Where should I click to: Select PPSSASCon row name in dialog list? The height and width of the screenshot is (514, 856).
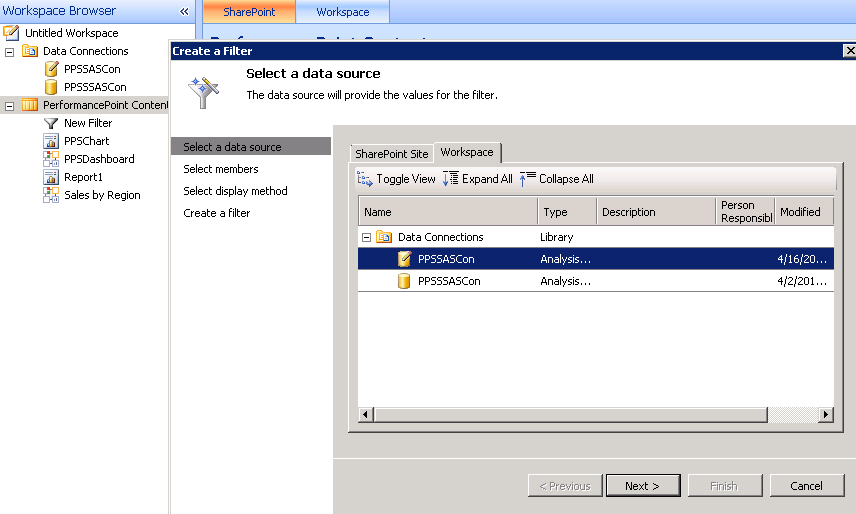click(446, 259)
